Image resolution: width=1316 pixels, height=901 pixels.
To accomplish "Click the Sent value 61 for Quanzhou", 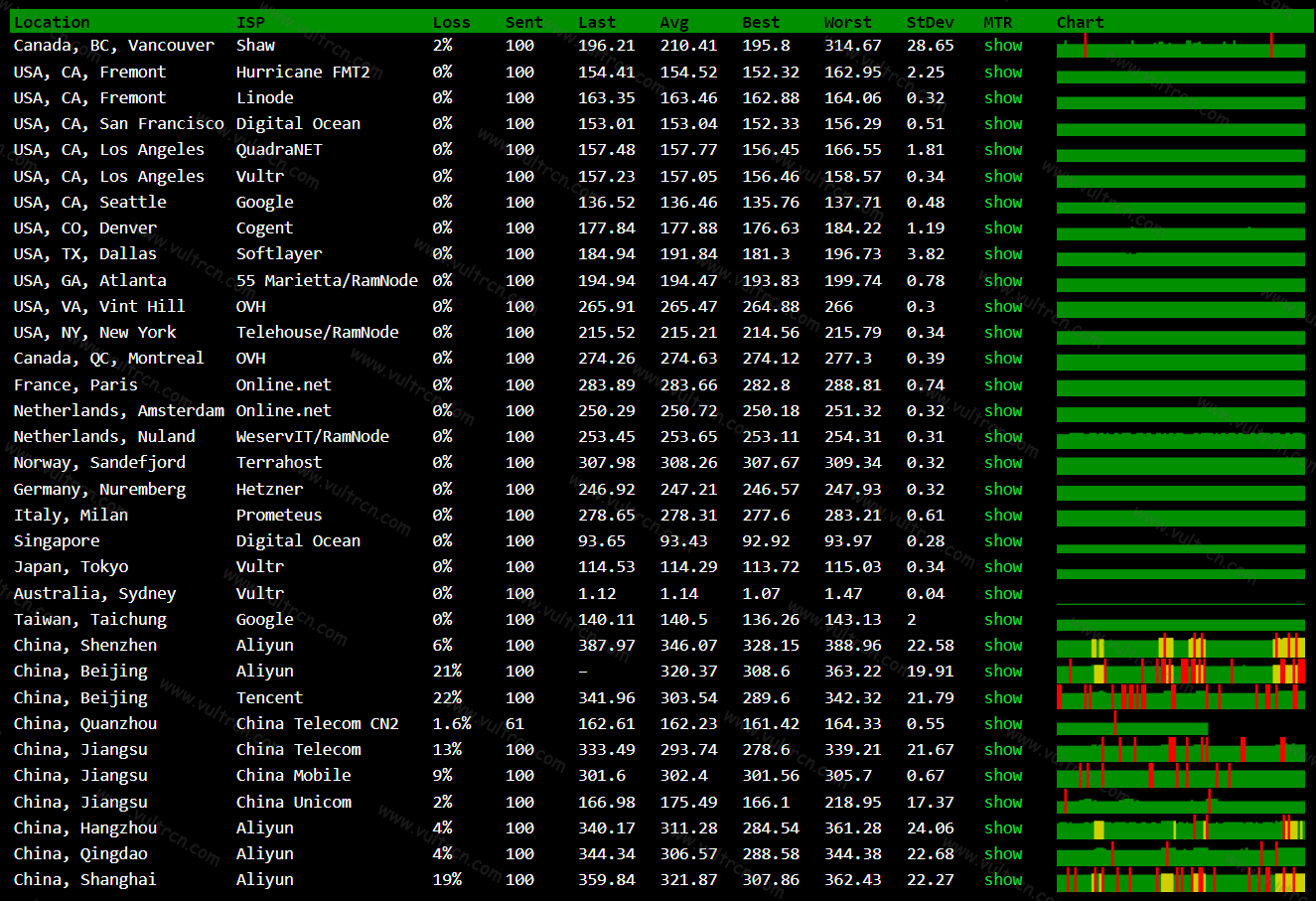I will tap(514, 723).
